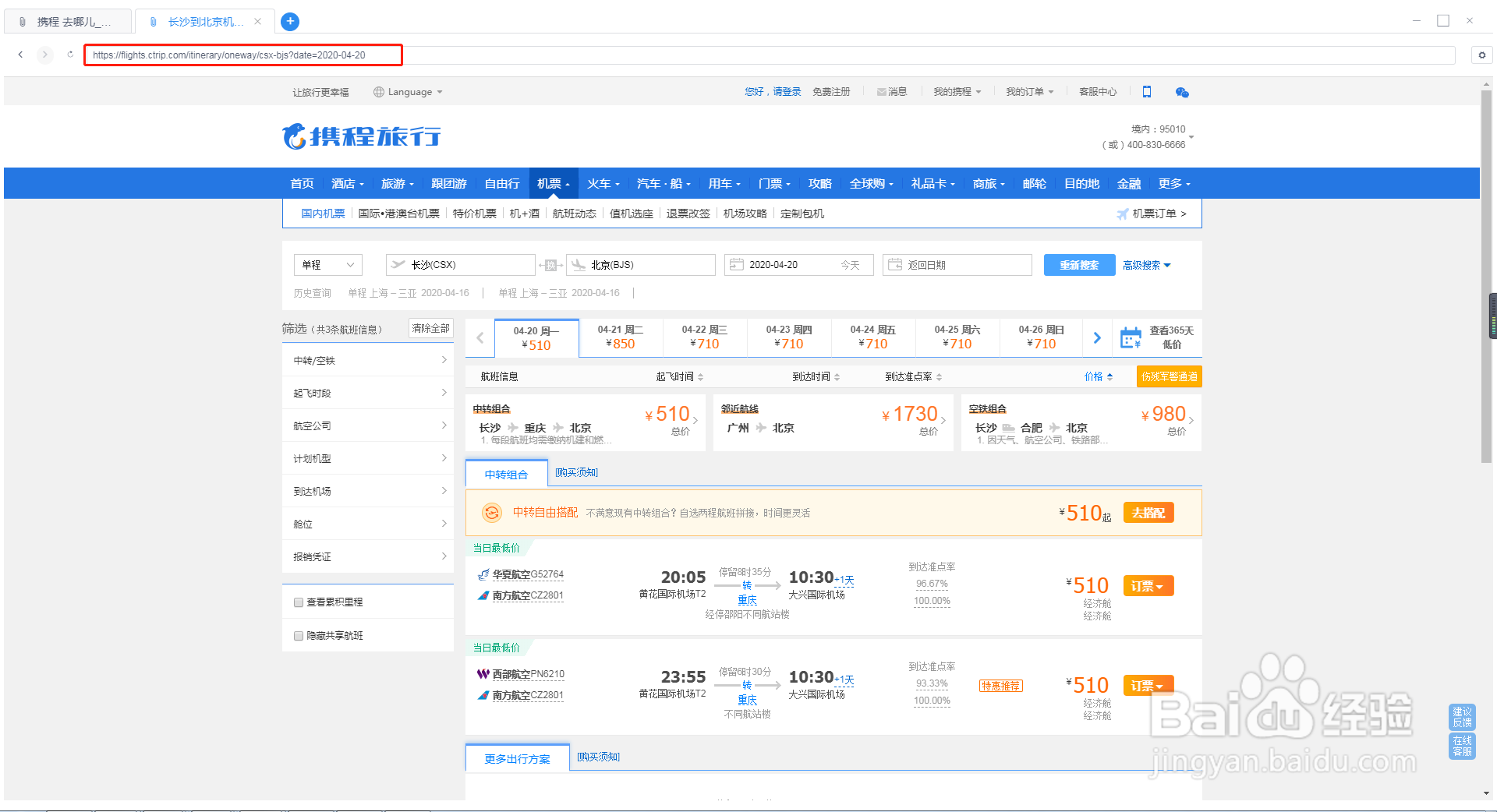The image size is (1497, 812).
Task: Click 在线客服 floating button
Action: point(1462,747)
